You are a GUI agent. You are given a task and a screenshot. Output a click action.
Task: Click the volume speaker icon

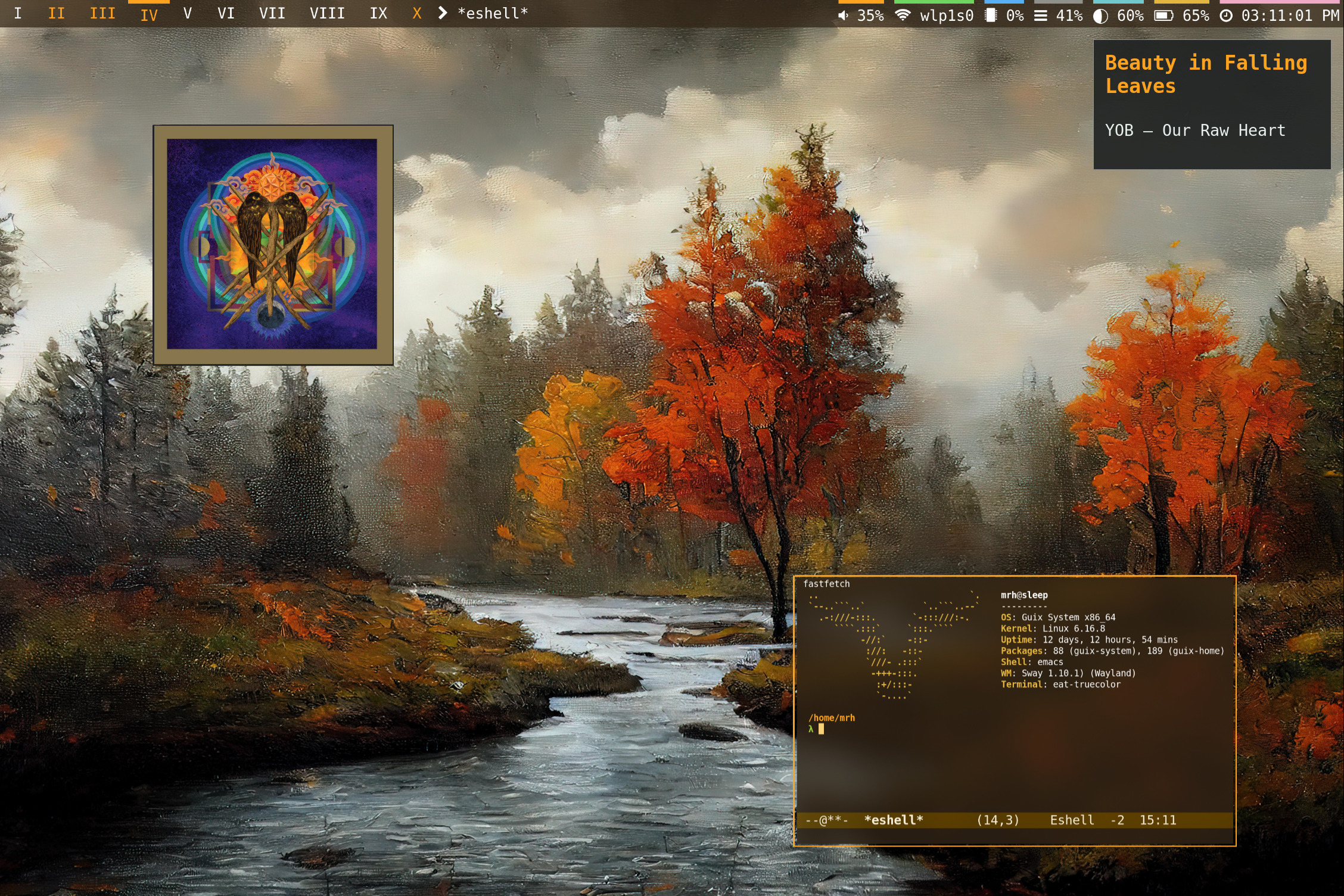(x=843, y=15)
